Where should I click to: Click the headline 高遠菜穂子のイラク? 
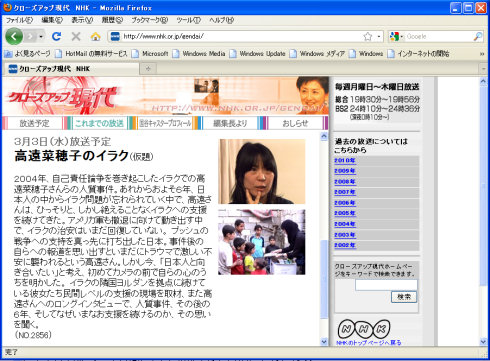coord(71,156)
